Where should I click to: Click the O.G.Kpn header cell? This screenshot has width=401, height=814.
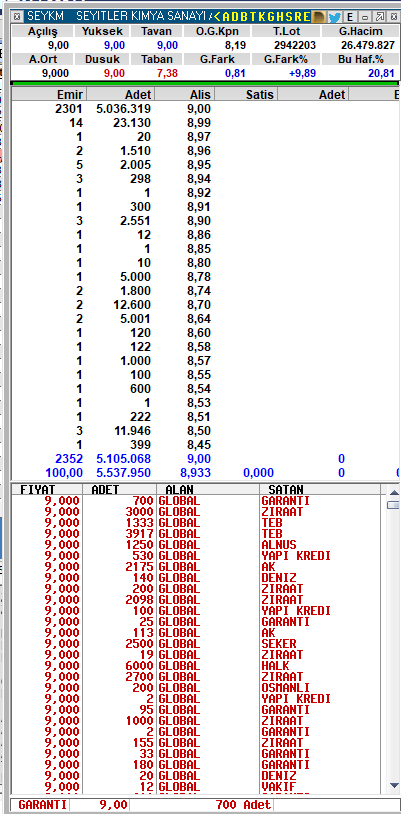click(x=217, y=31)
